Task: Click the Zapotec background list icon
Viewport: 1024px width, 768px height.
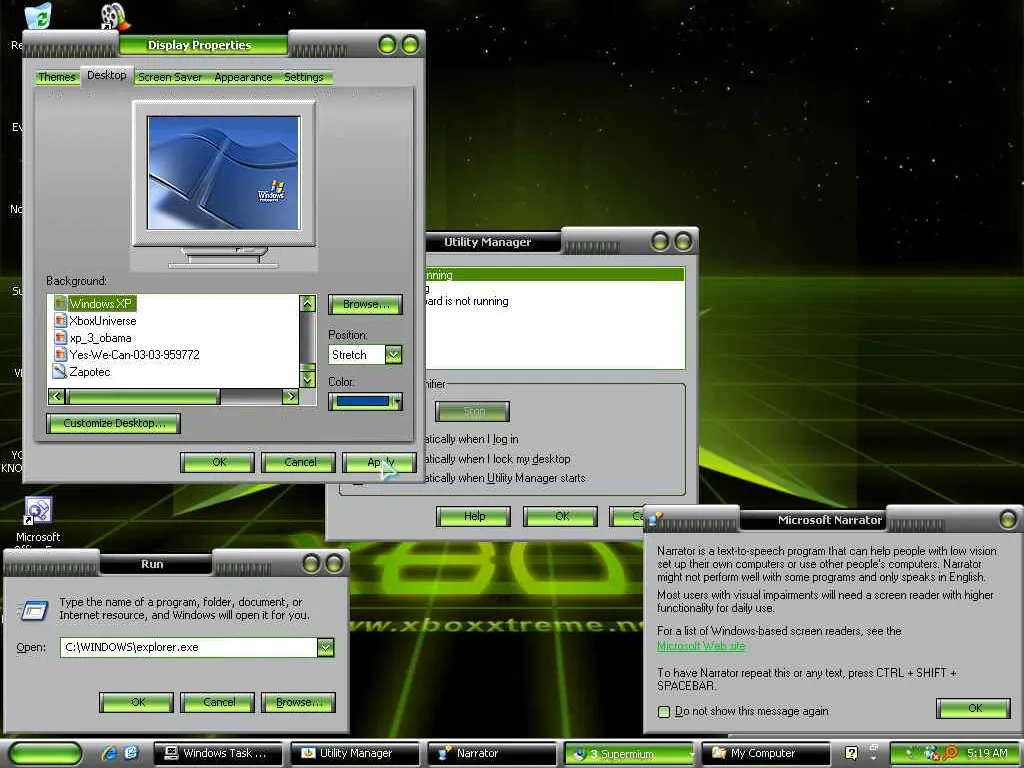Action: tap(60, 371)
